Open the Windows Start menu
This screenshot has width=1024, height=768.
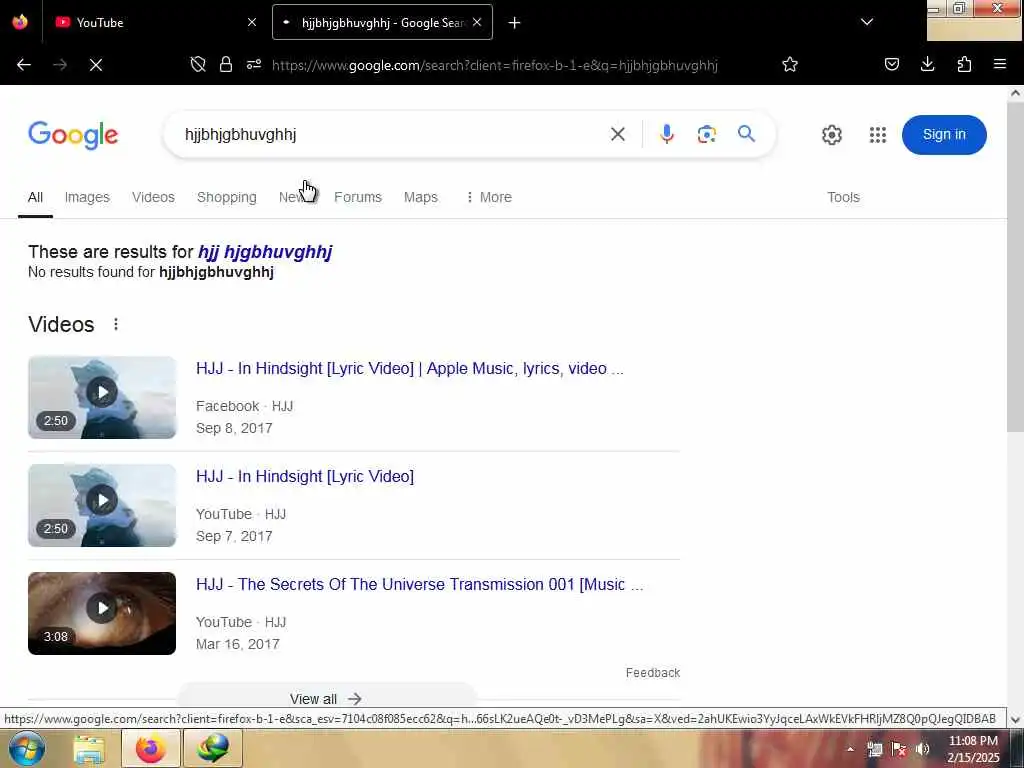click(27, 748)
